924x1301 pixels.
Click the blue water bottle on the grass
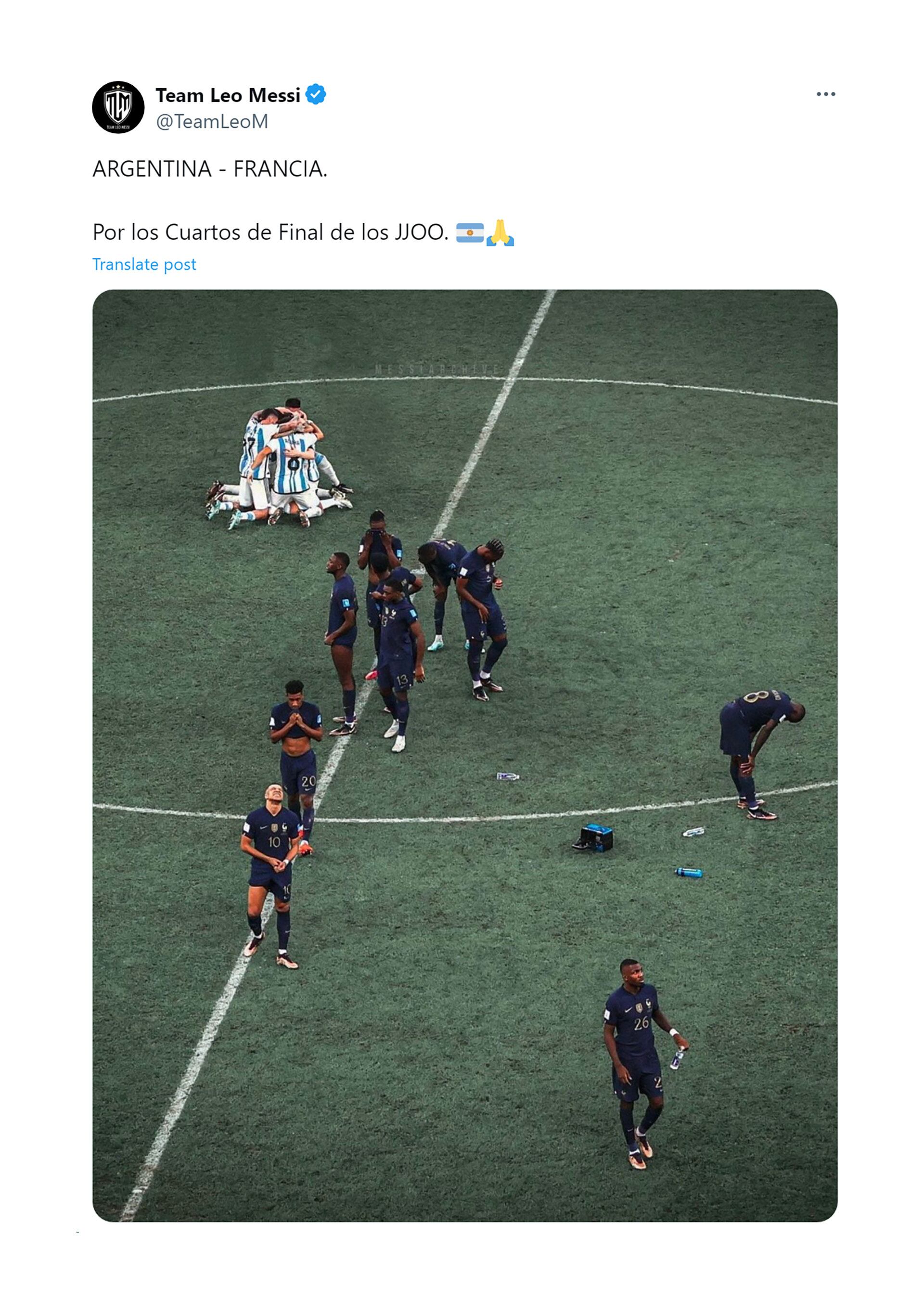pos(688,872)
